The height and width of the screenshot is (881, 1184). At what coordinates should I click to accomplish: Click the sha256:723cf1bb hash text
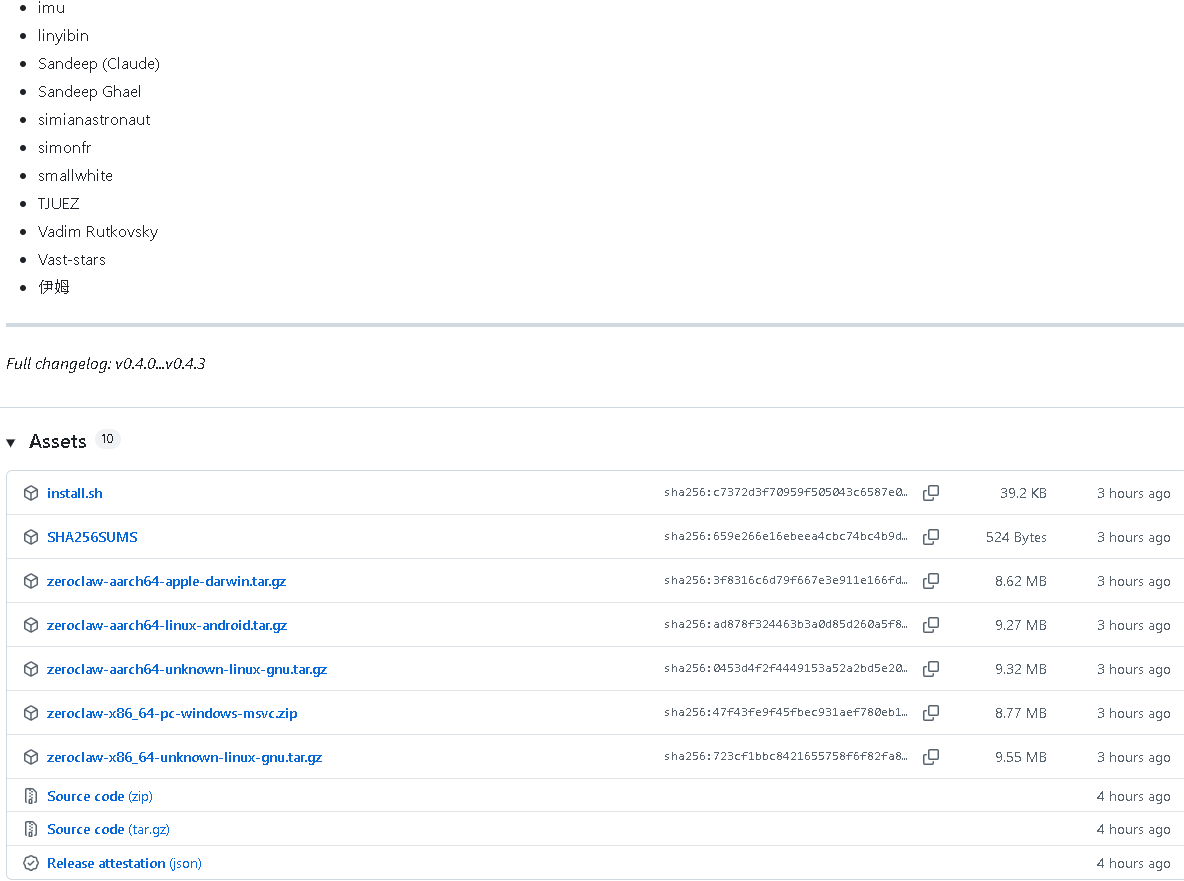pos(785,756)
